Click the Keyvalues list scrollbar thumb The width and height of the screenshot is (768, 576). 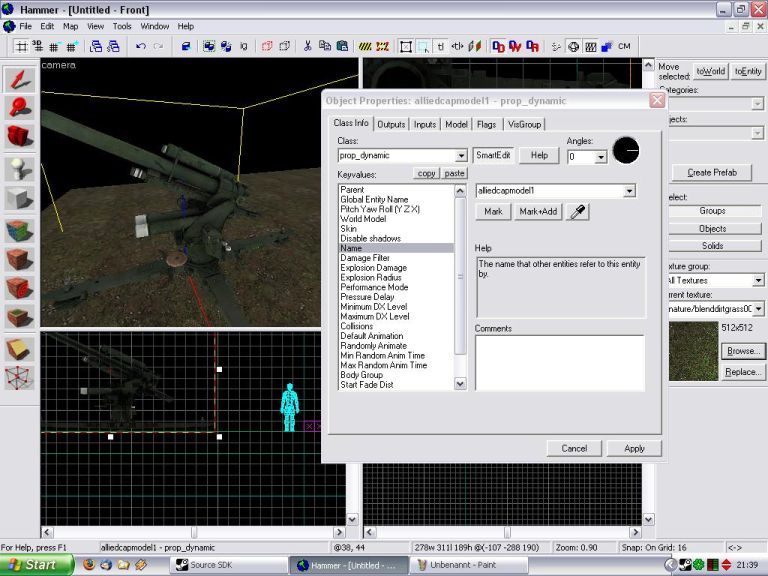pos(460,276)
